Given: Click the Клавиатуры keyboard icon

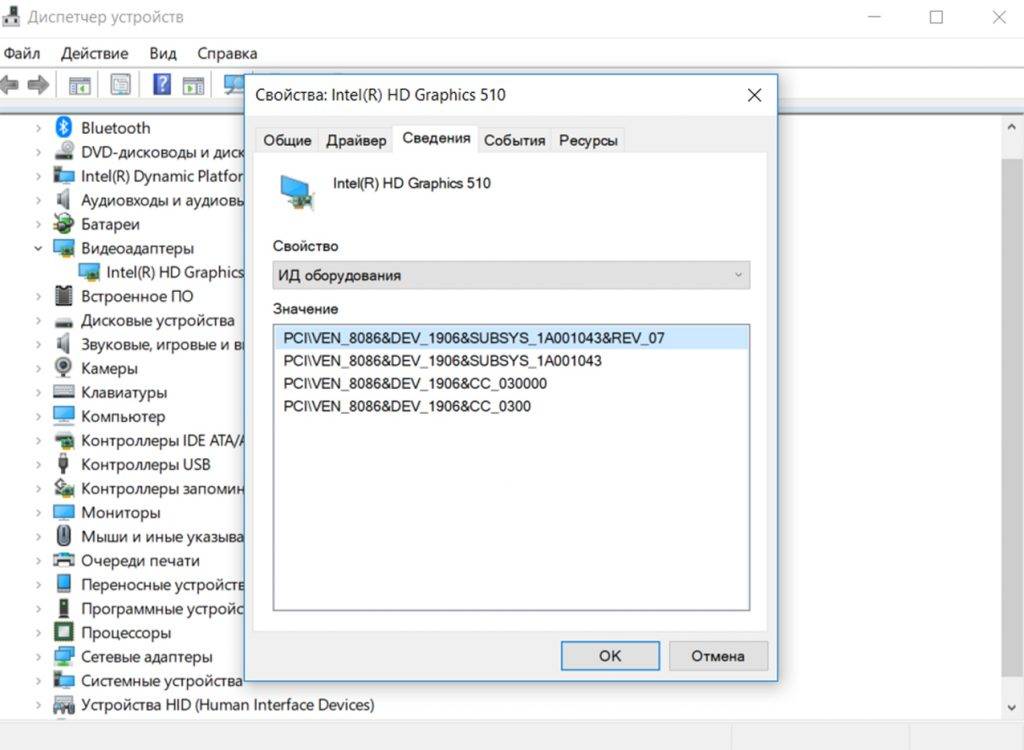Looking at the screenshot, I should pyautogui.click(x=64, y=392).
